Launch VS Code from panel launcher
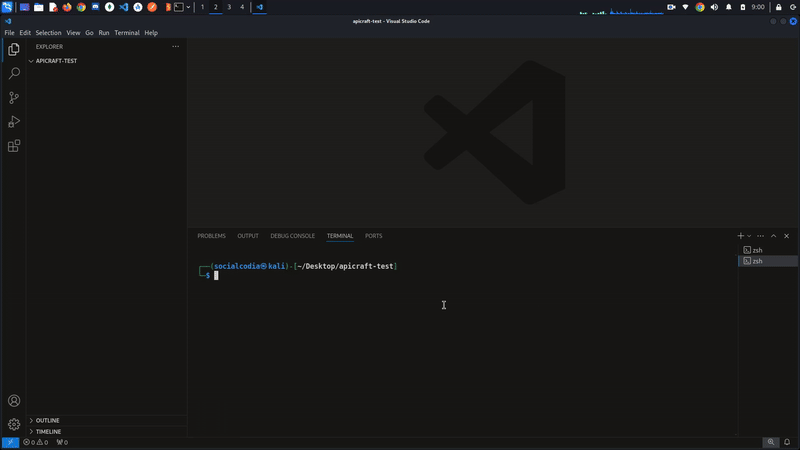The height and width of the screenshot is (450, 800). tap(123, 7)
